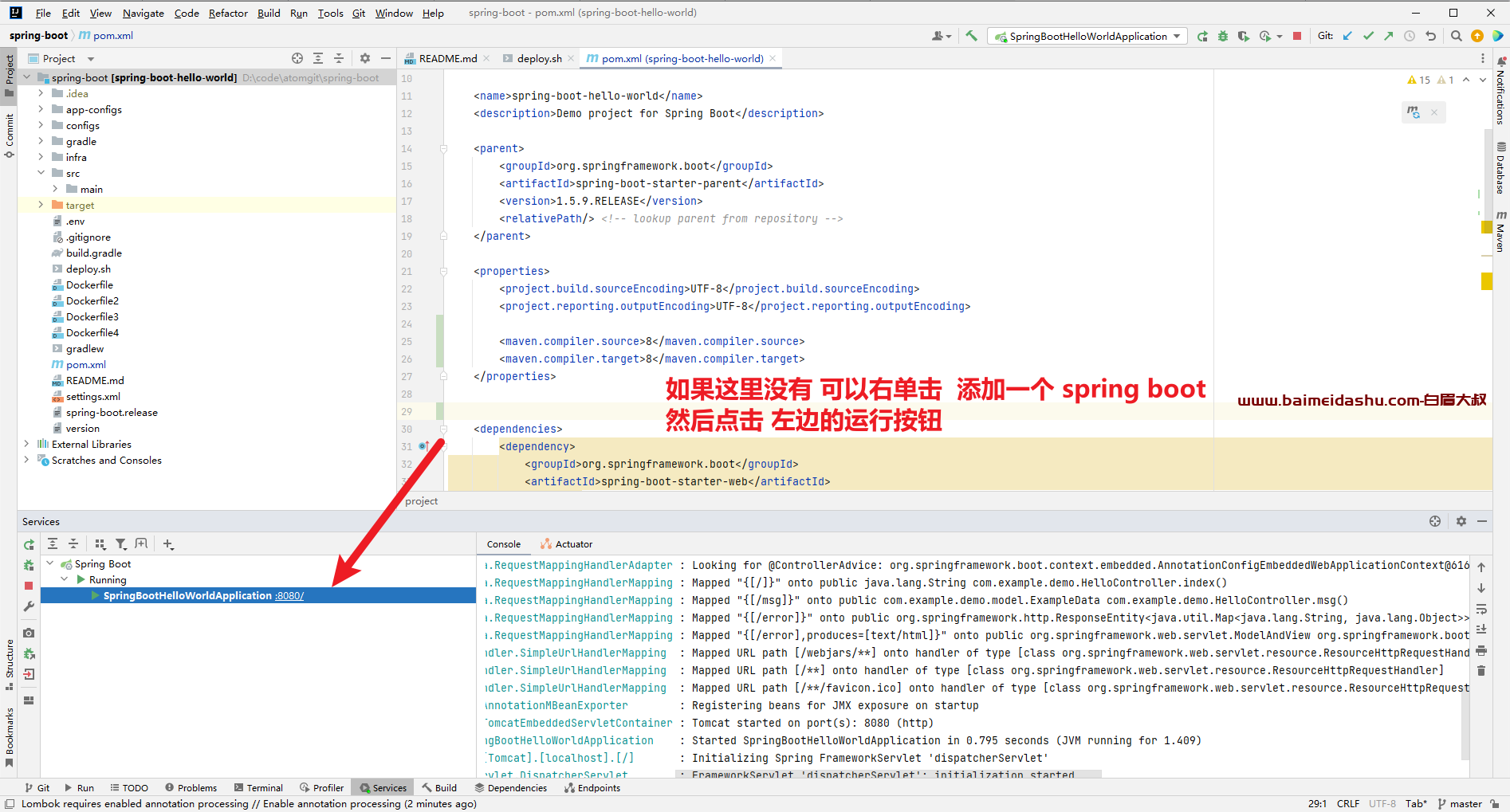This screenshot has width=1510, height=812.
Task: Run SpringBootHelloWorldApplication from main toolbar
Action: pos(1202,36)
